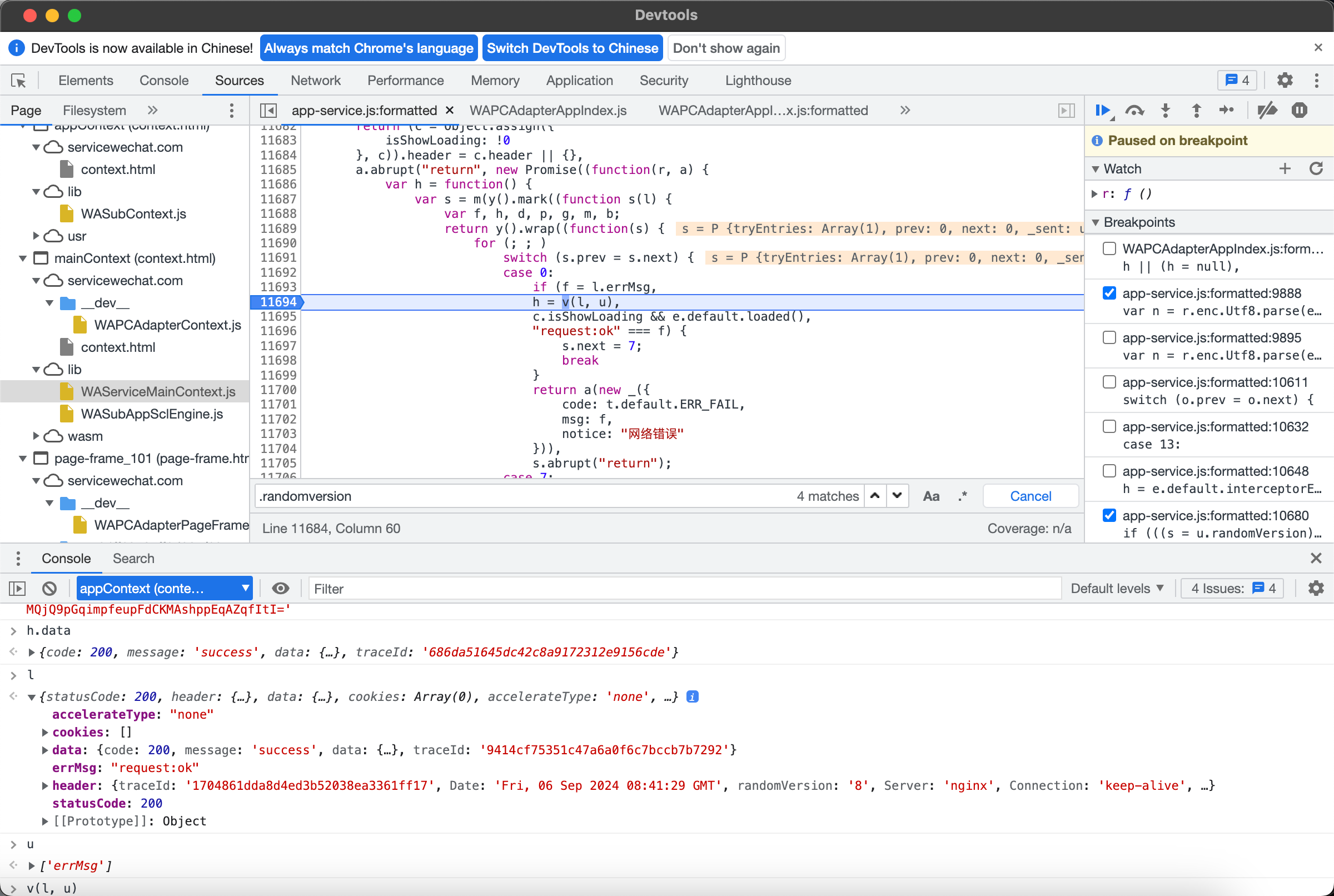Enable breakpoint at app-service.js:formatted:9895
Image resolution: width=1334 pixels, height=896 pixels.
[1109, 338]
